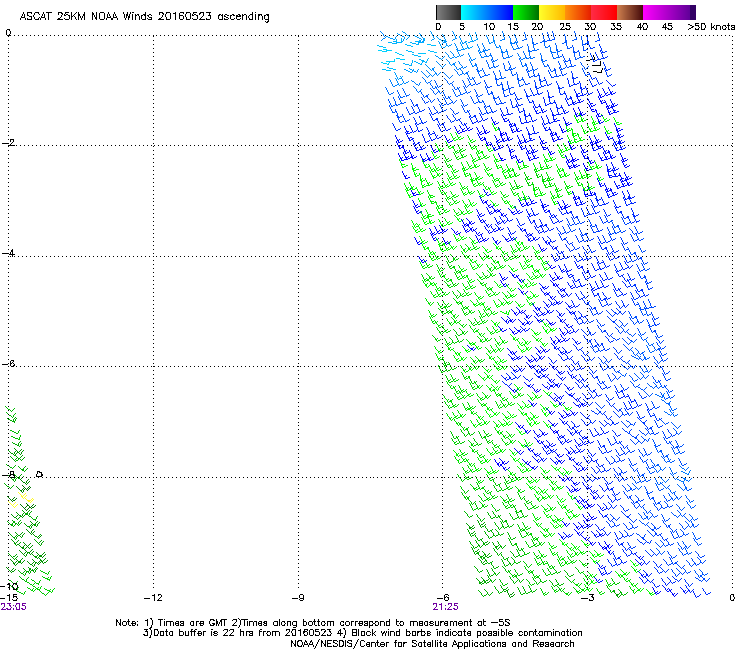The height and width of the screenshot is (650, 740).
Task: Click the 'Data buffer is 22 hrs' note line
Action: click(x=362, y=633)
